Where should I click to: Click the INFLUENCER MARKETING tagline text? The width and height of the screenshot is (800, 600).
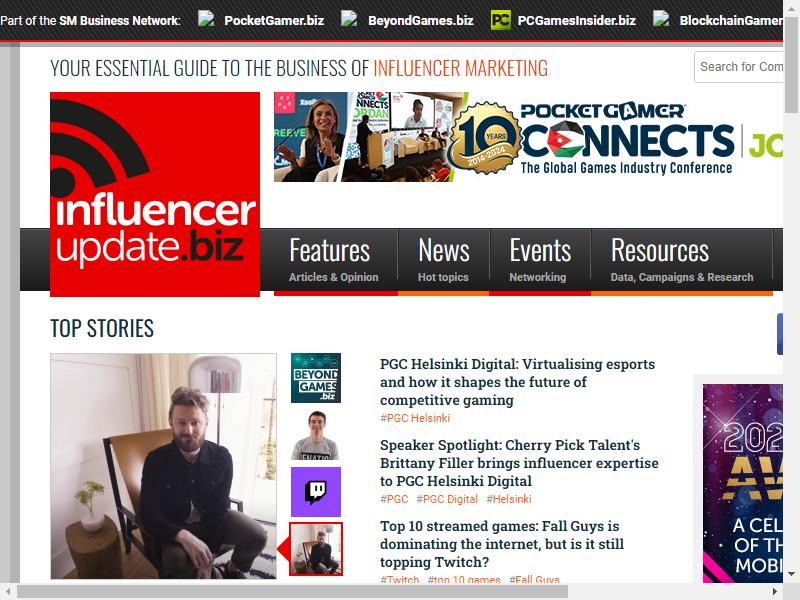pyautogui.click(x=461, y=68)
